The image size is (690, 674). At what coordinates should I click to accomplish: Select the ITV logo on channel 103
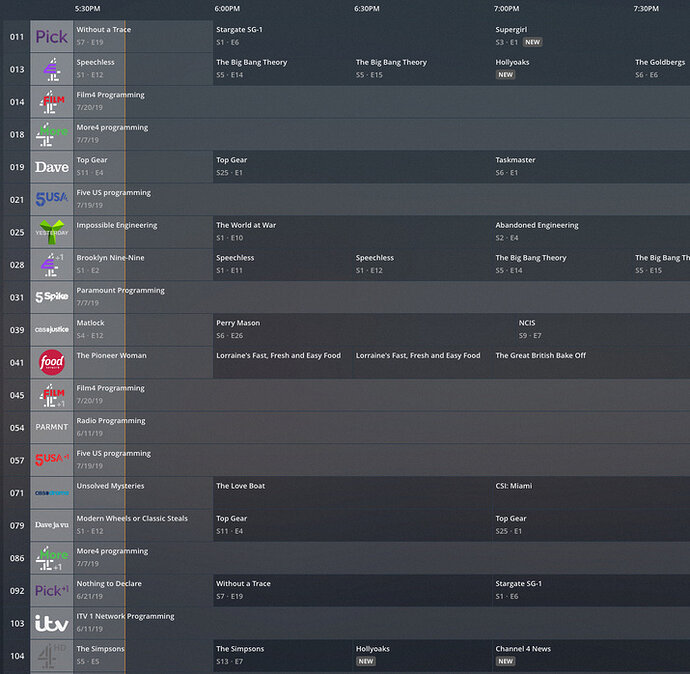[x=51, y=623]
